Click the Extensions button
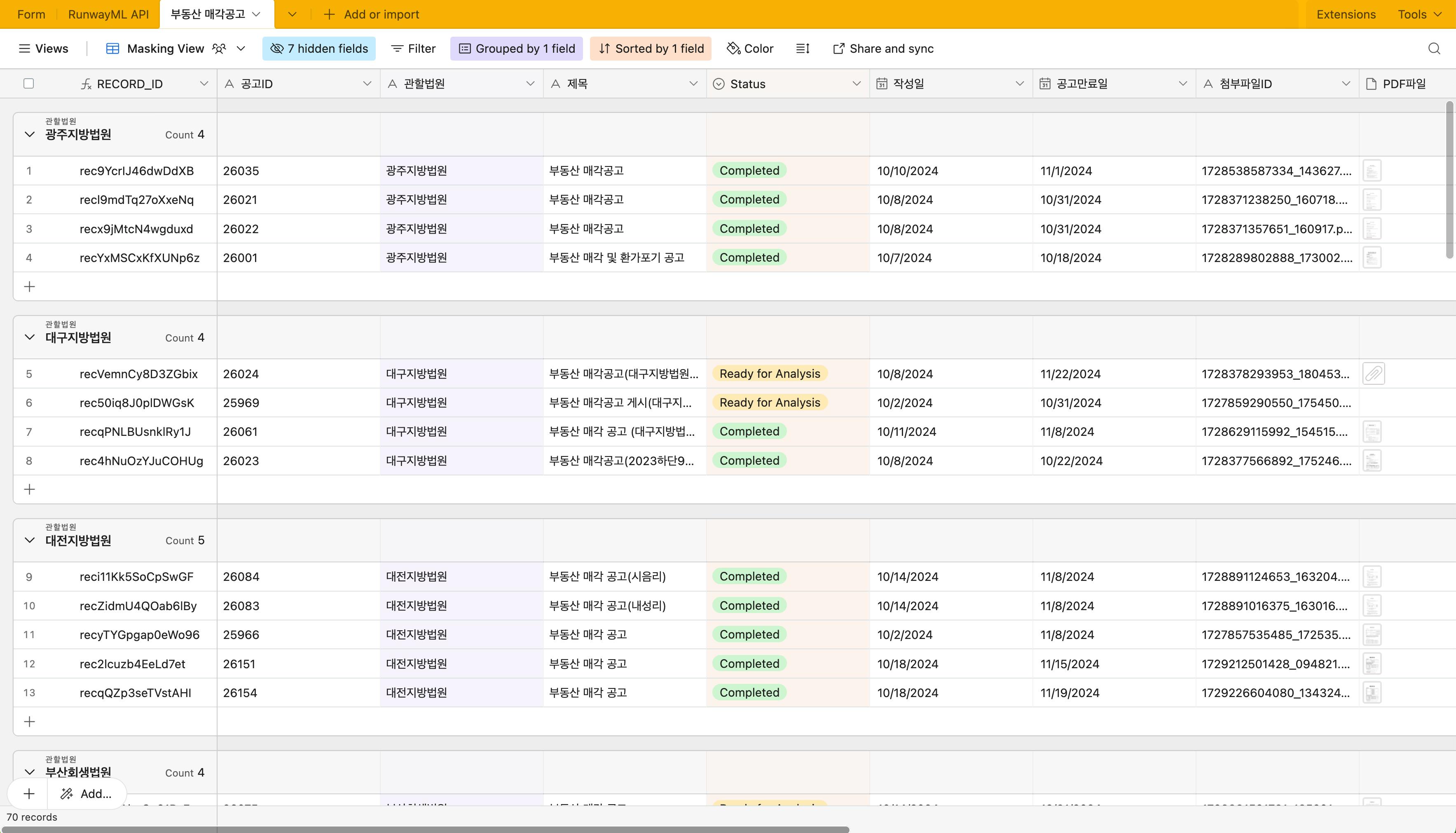 click(x=1346, y=14)
